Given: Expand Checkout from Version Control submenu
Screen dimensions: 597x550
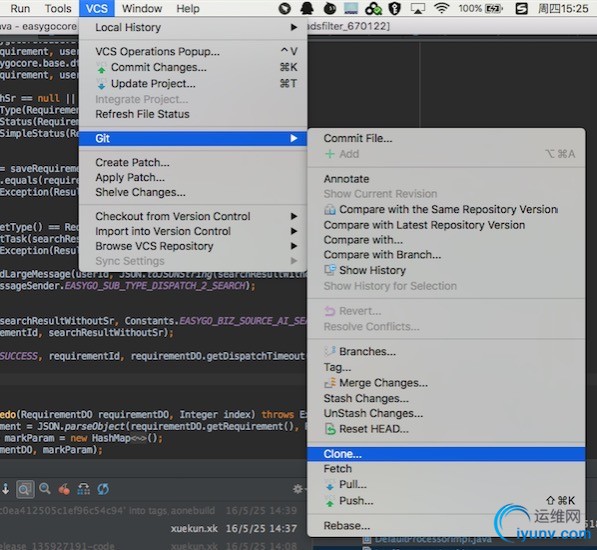Looking at the screenshot, I should [x=193, y=216].
